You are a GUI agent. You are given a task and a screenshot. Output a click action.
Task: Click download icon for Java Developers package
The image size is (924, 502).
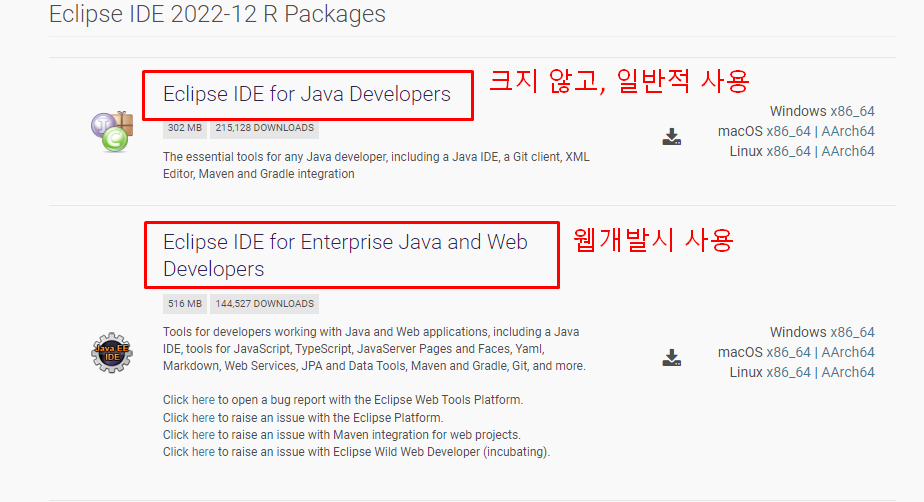671,137
